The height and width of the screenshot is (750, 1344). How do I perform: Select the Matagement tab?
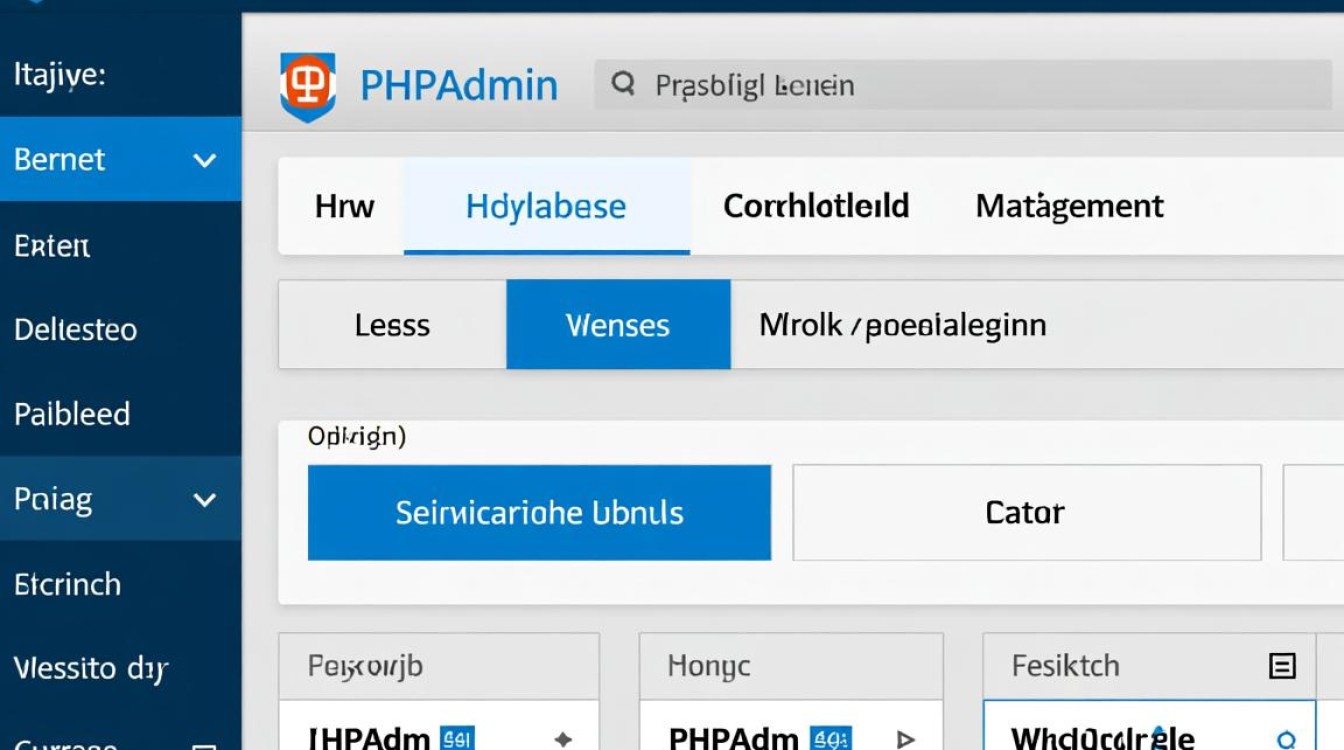1069,206
